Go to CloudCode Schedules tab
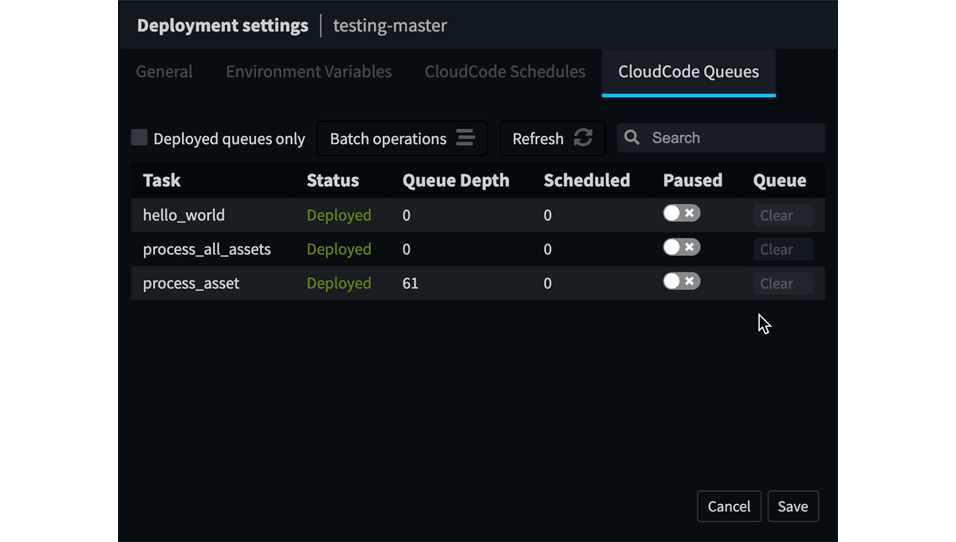 pyautogui.click(x=505, y=71)
